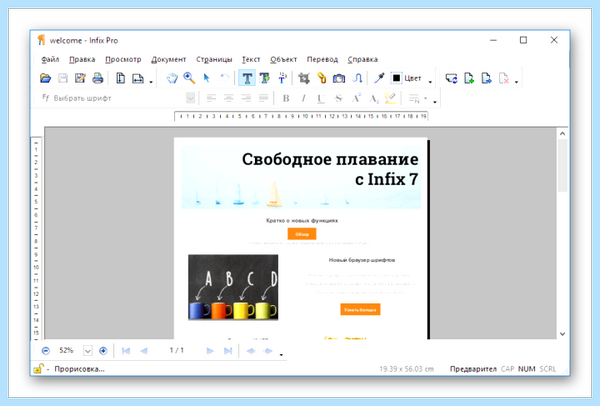Click the black Цвет color swatch
600x406 pixels.
(x=396, y=78)
